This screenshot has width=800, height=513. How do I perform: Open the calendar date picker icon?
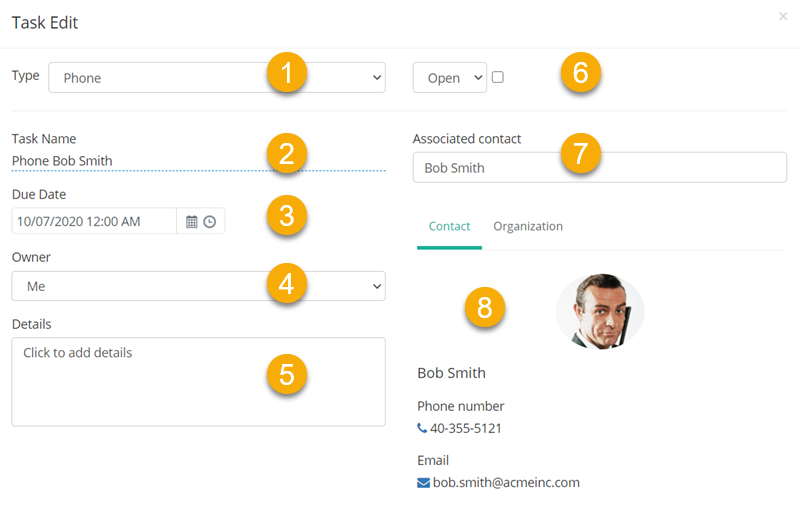pos(191,222)
